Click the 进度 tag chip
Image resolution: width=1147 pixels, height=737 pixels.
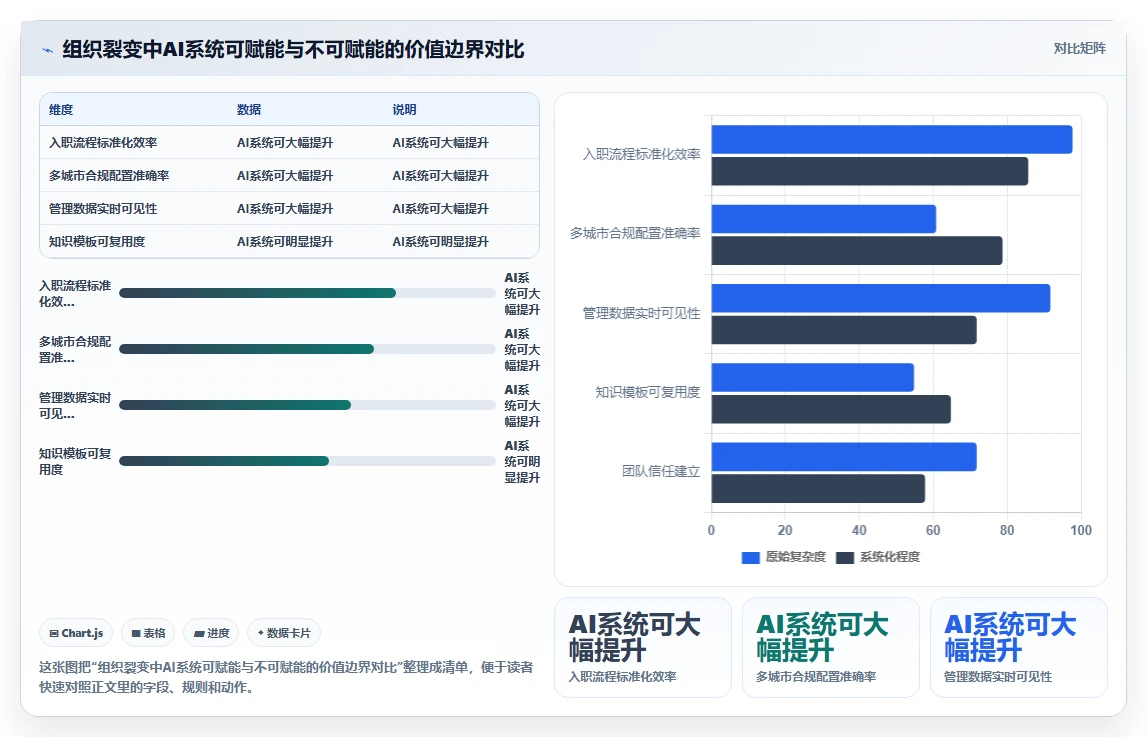pyautogui.click(x=211, y=633)
